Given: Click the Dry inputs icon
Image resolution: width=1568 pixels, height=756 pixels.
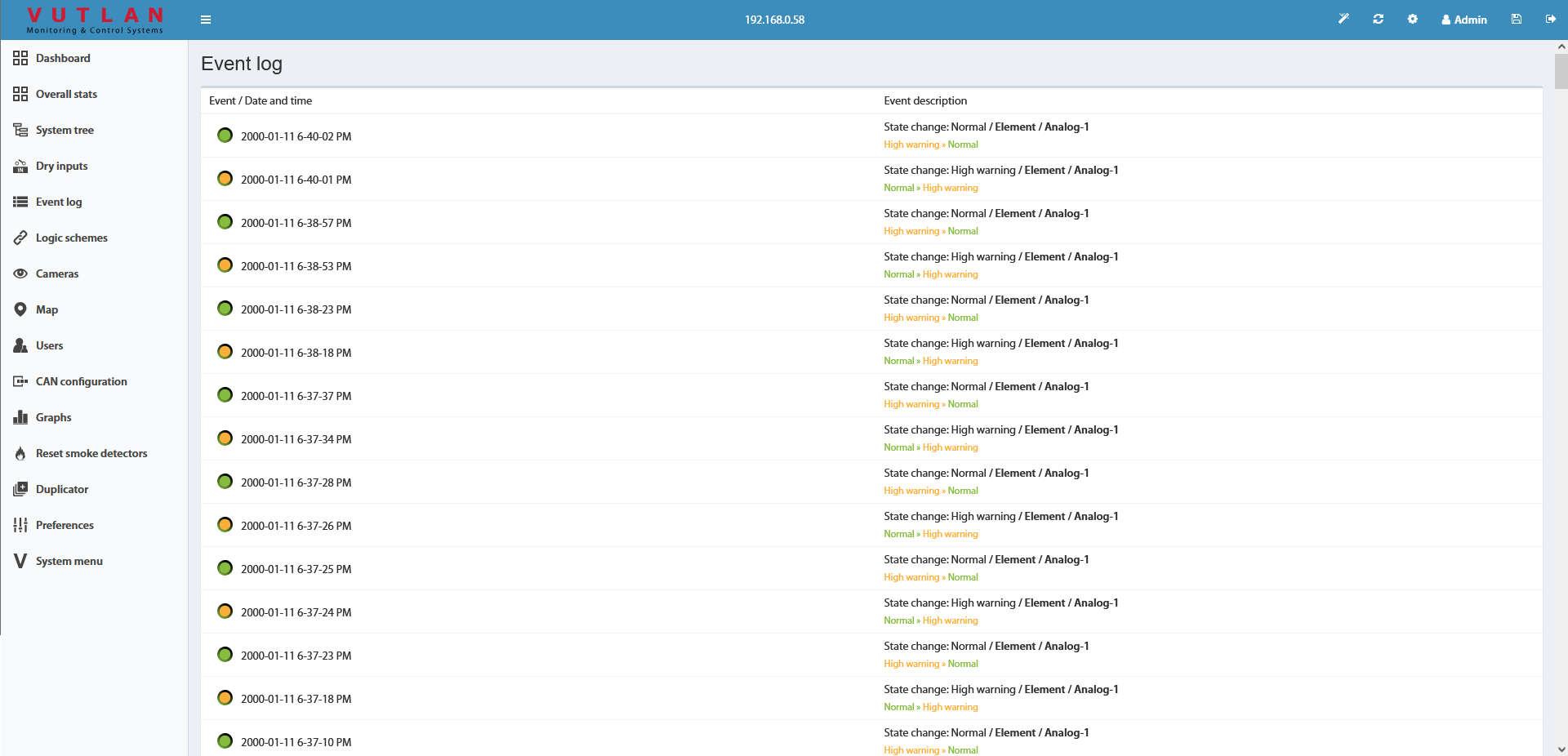Looking at the screenshot, I should (x=20, y=166).
